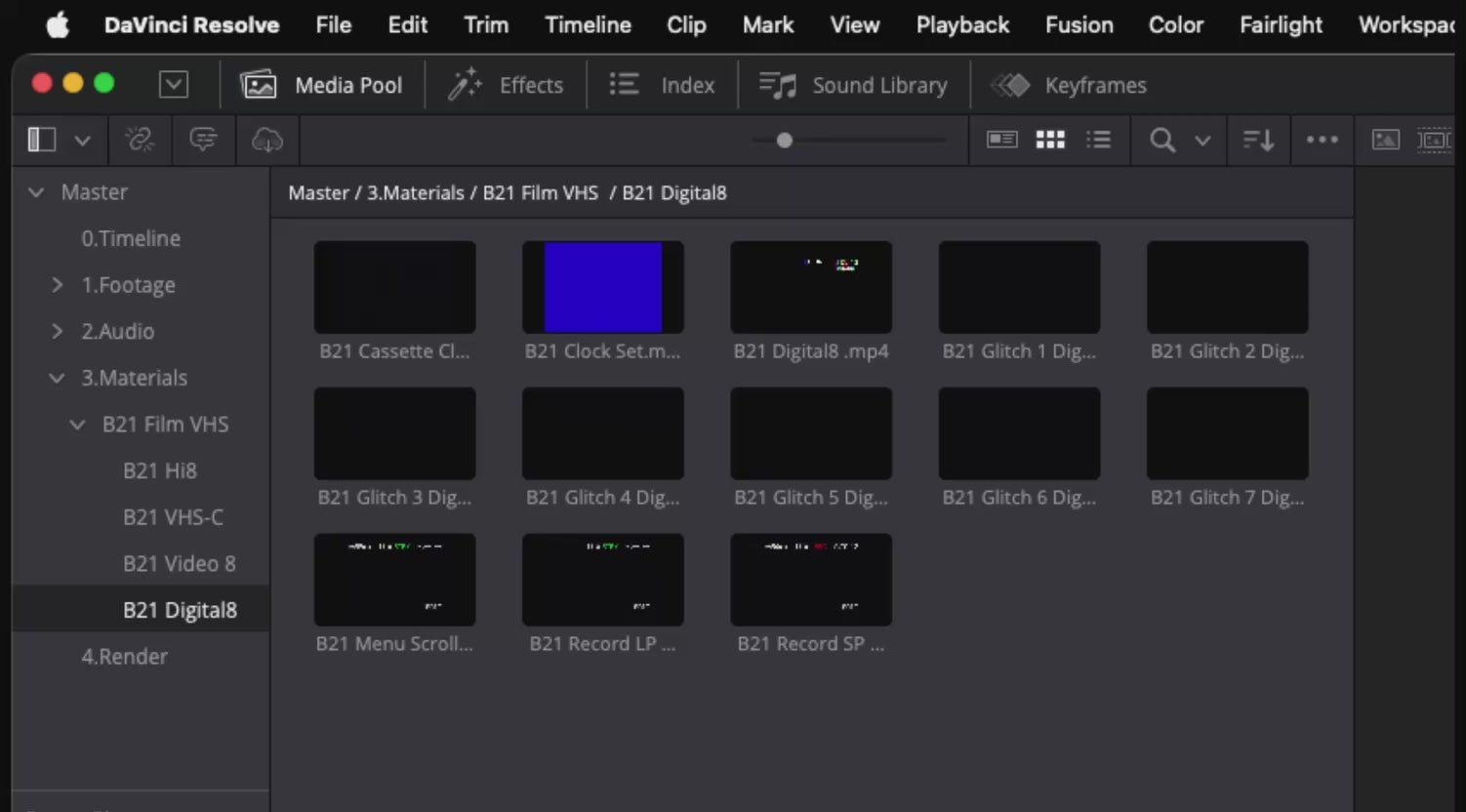Open the Effects panel

coord(506,86)
